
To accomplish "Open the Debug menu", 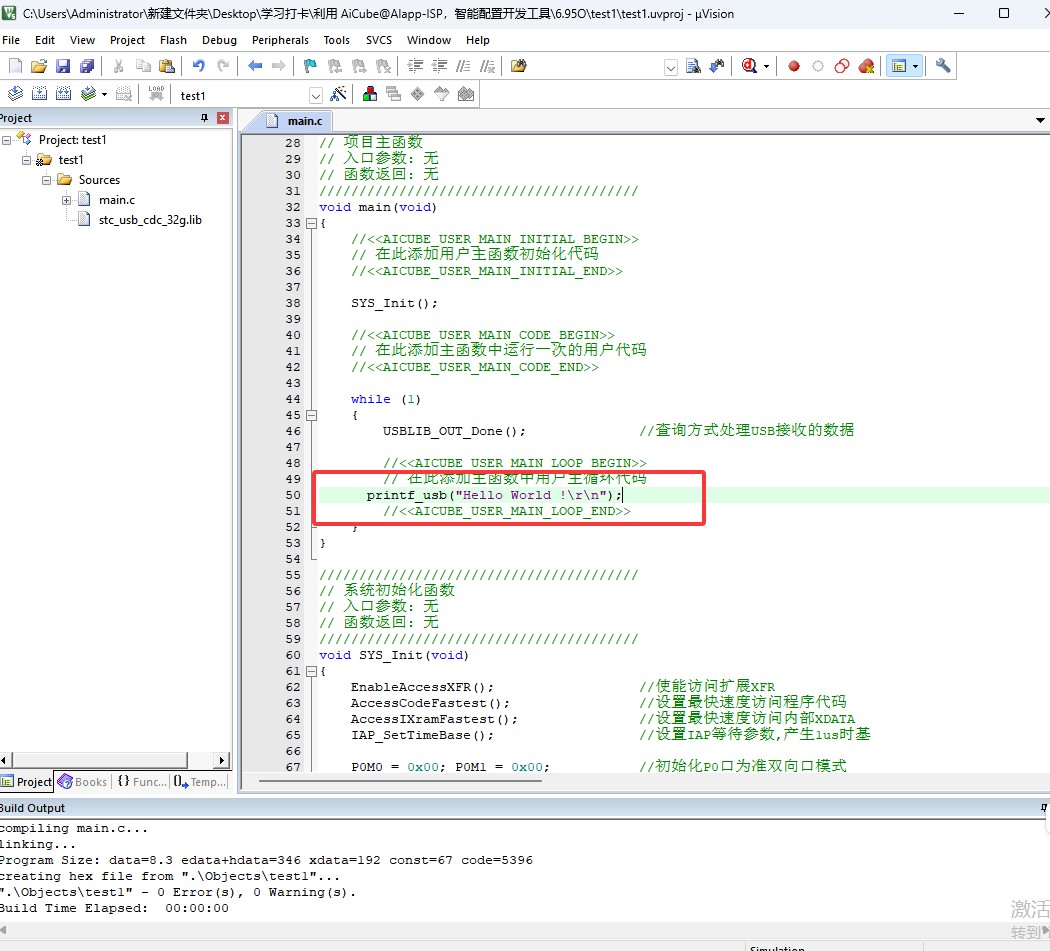I will [x=220, y=40].
